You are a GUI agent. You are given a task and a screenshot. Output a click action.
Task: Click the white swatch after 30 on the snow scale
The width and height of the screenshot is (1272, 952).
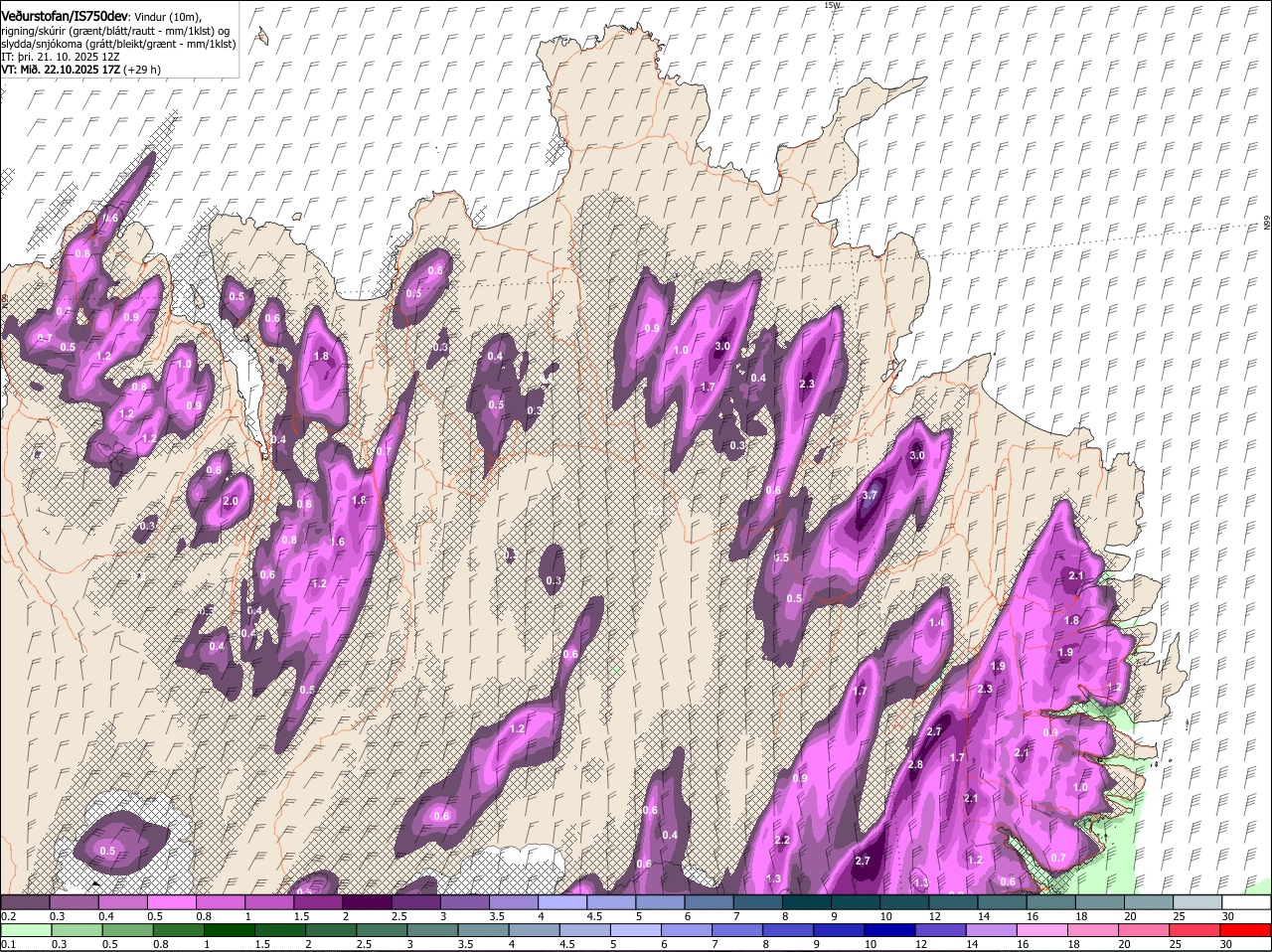(1248, 902)
